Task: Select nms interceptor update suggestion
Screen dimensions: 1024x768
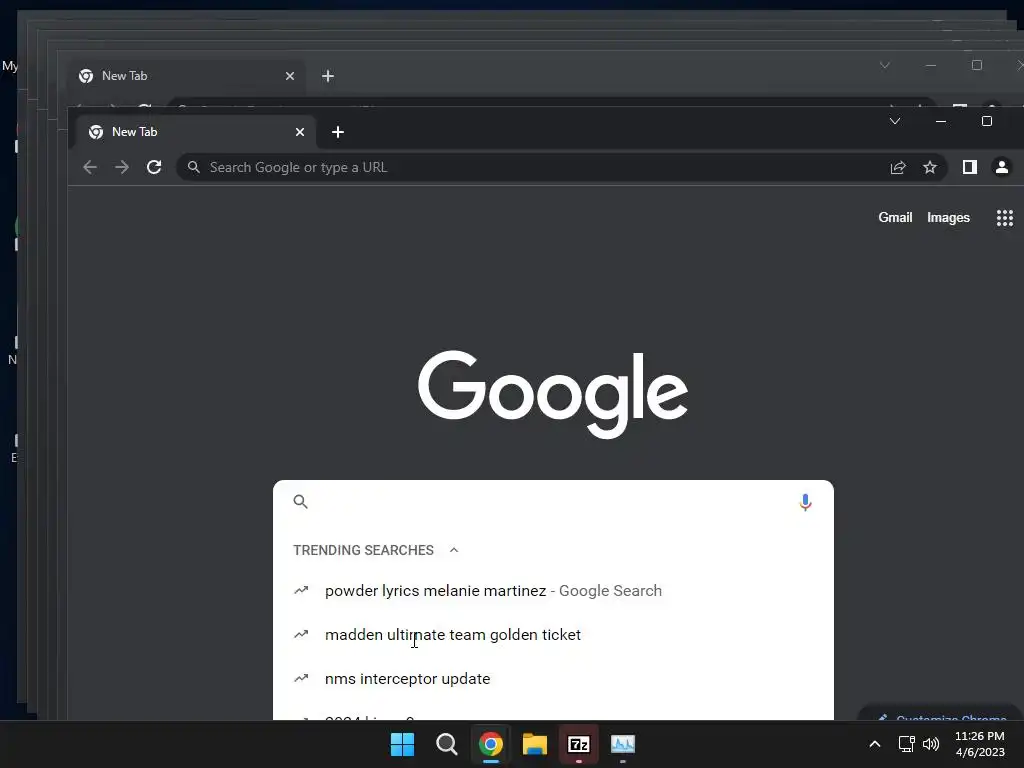Action: (x=553, y=679)
